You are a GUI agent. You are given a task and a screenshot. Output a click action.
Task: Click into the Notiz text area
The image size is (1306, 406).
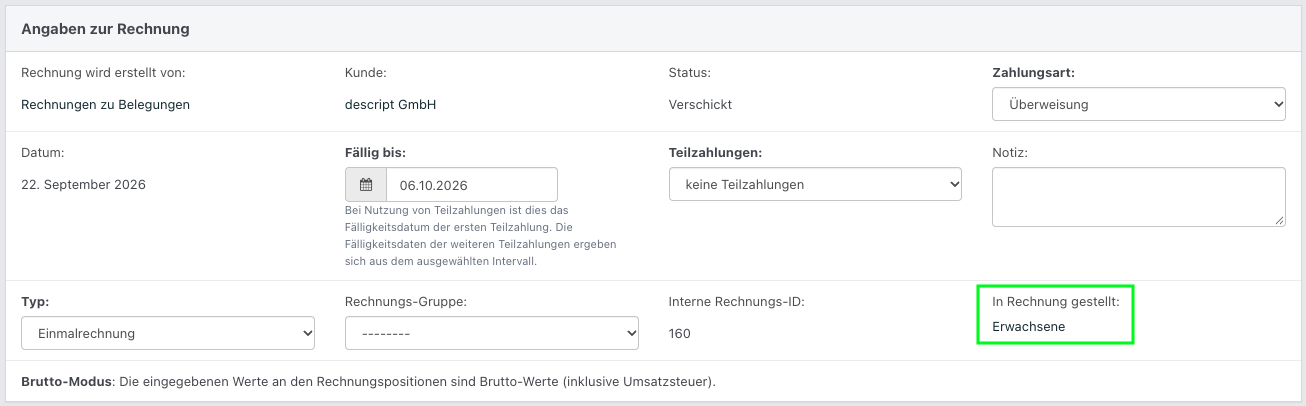[x=1139, y=197]
